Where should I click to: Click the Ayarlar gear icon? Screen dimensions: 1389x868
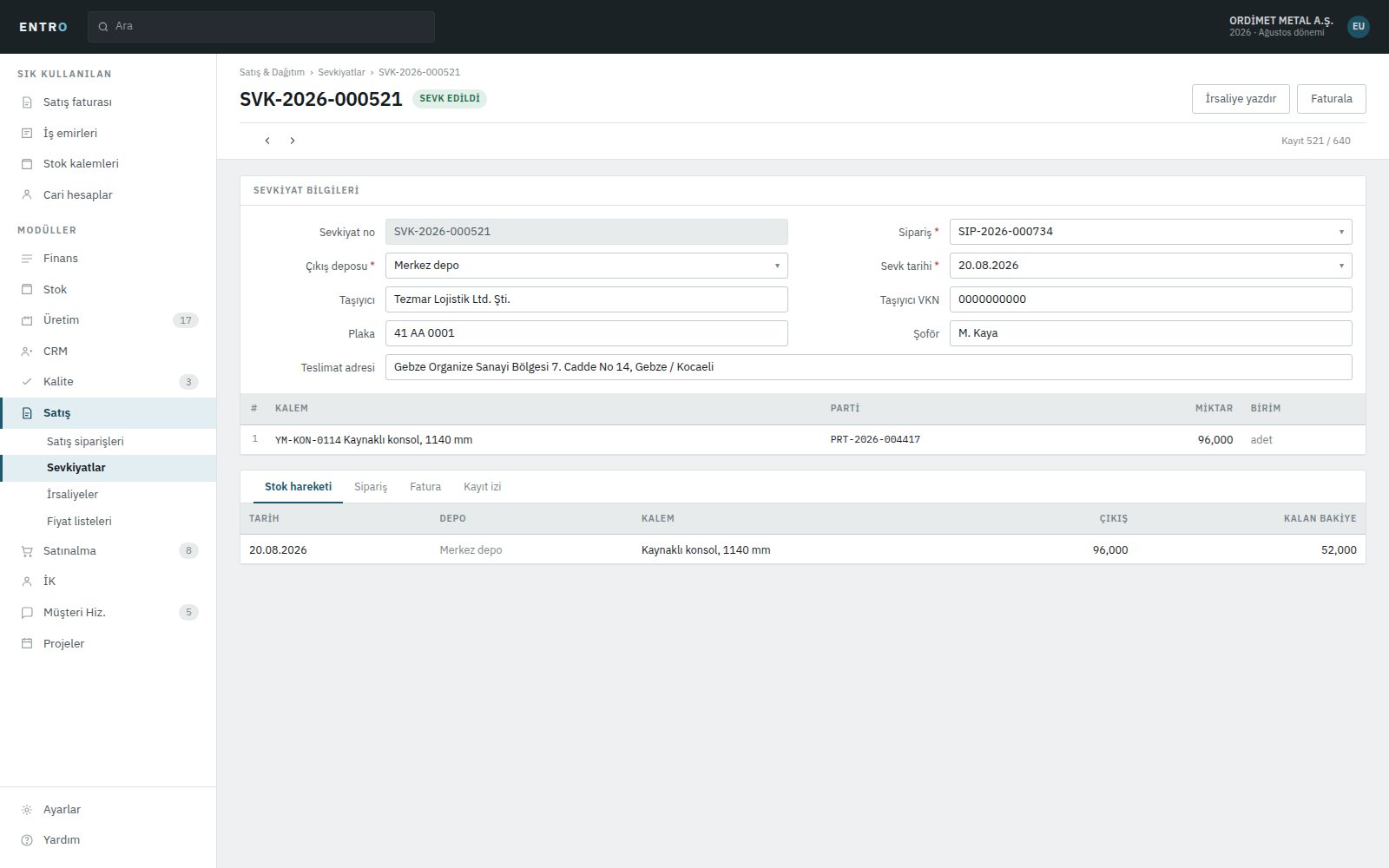tap(27, 810)
